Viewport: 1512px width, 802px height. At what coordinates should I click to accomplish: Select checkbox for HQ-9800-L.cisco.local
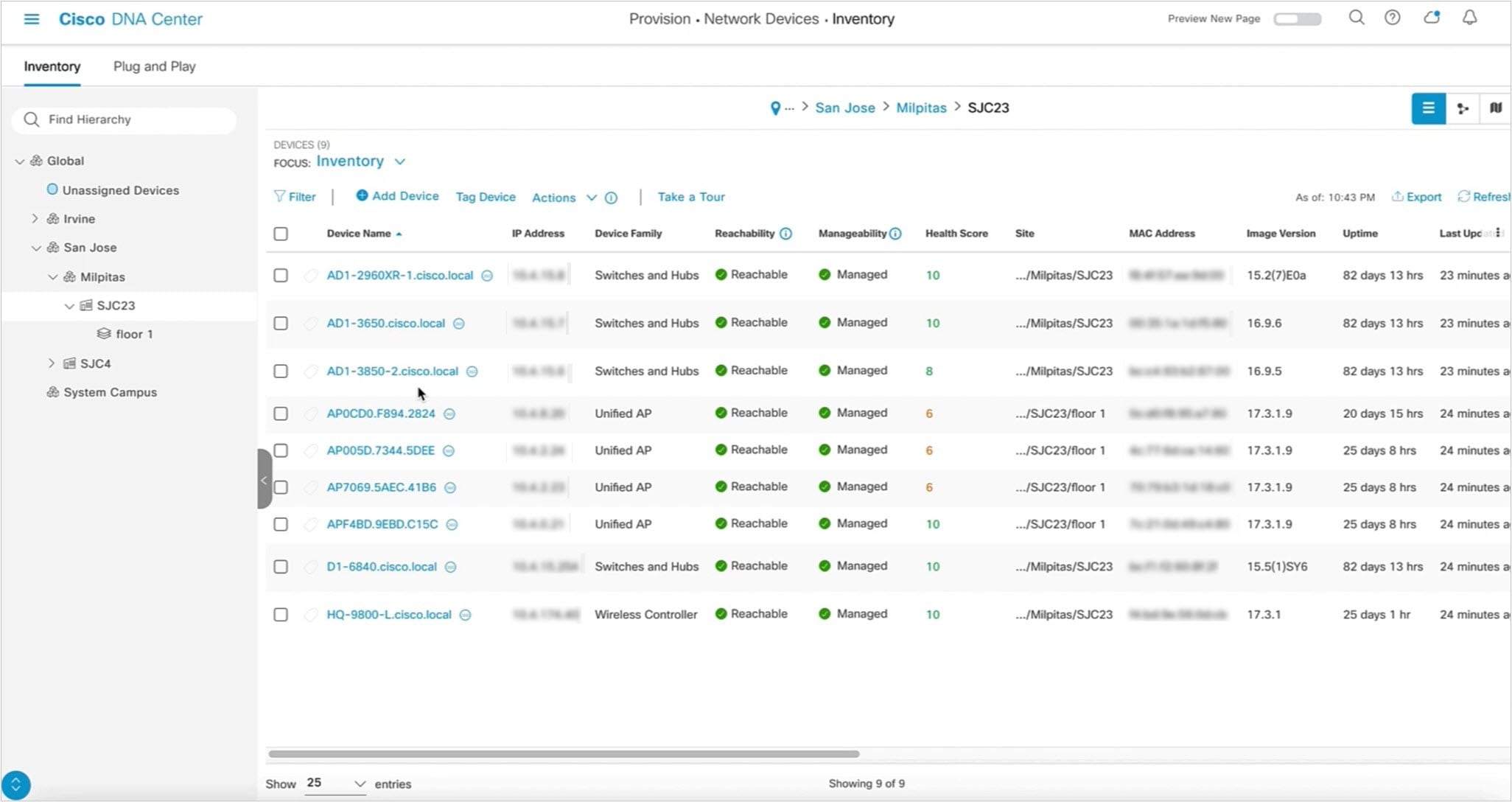coord(281,615)
